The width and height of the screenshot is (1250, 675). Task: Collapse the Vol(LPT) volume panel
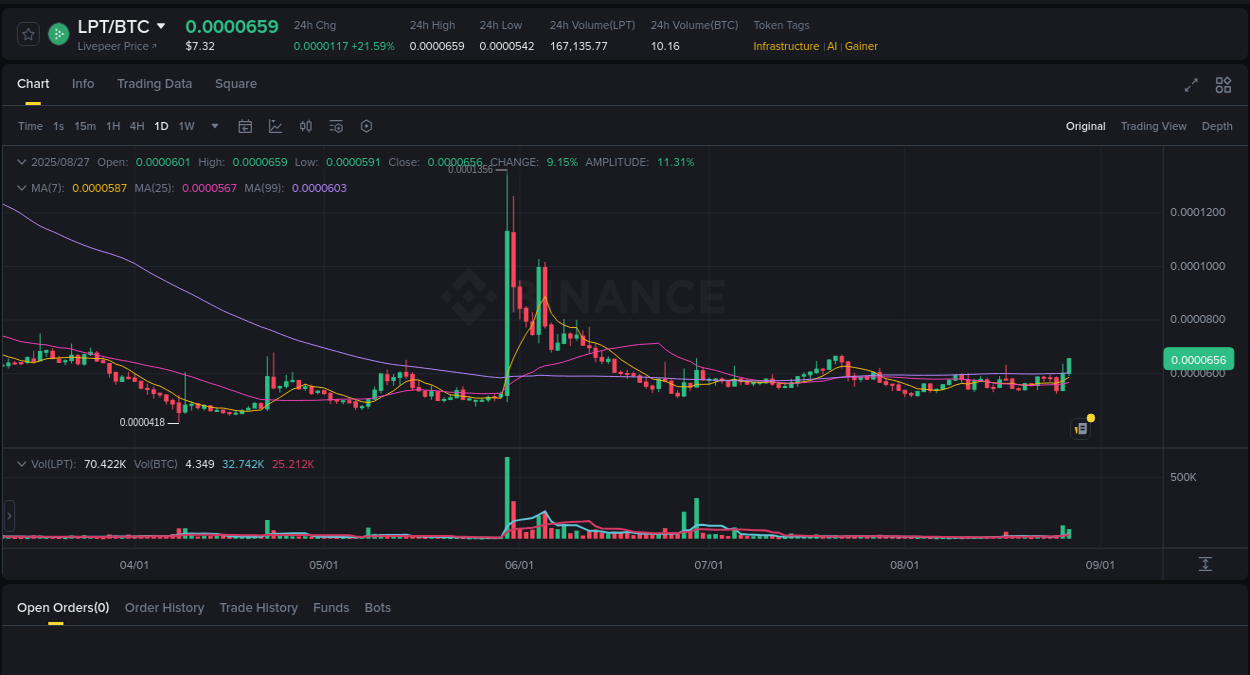click(22, 463)
